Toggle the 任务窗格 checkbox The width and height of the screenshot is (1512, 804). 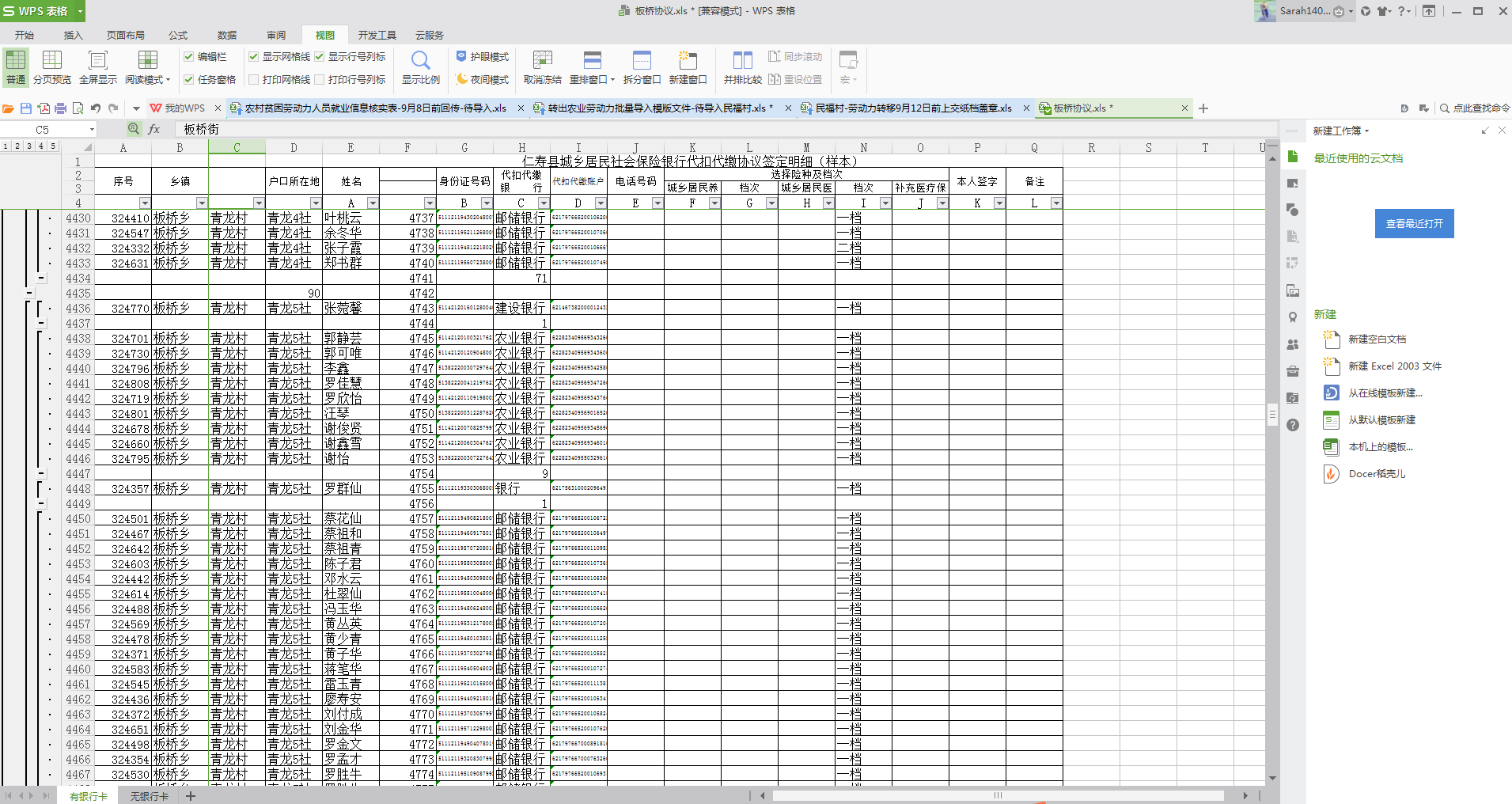tap(189, 79)
